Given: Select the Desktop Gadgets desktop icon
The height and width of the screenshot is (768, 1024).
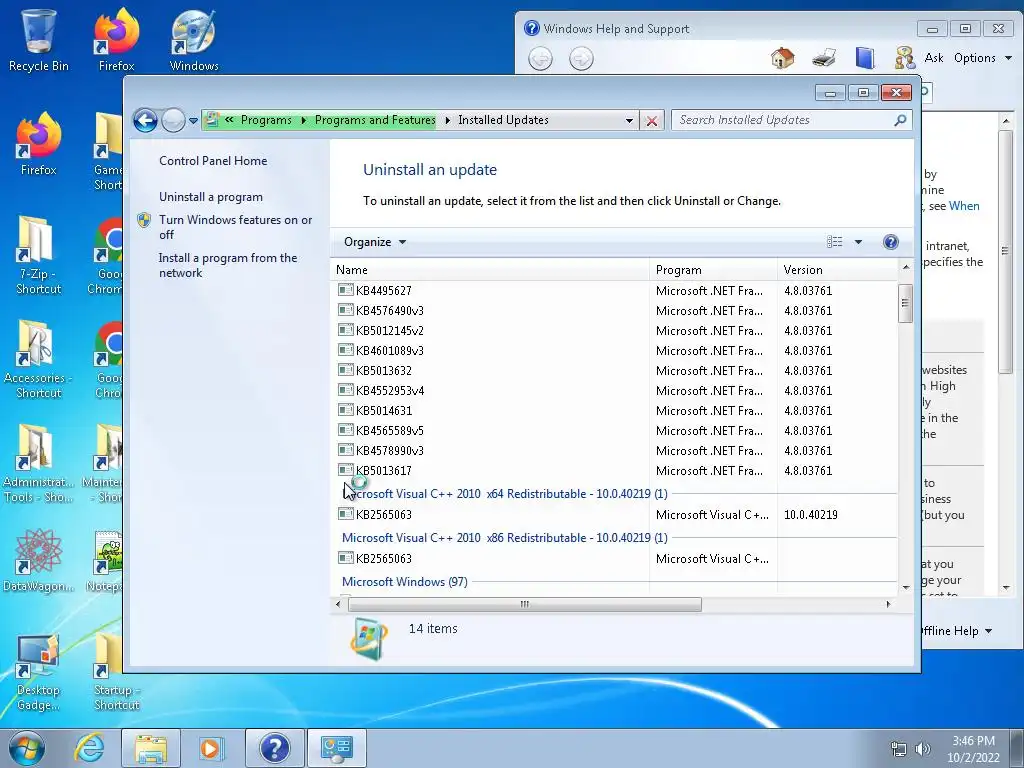Looking at the screenshot, I should click(39, 673).
